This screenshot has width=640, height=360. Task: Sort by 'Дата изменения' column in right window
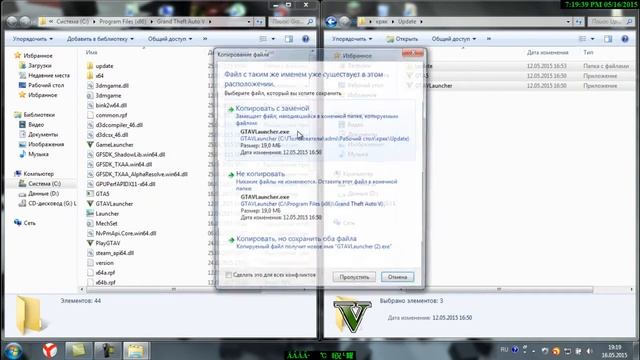pyautogui.click(x=547, y=52)
